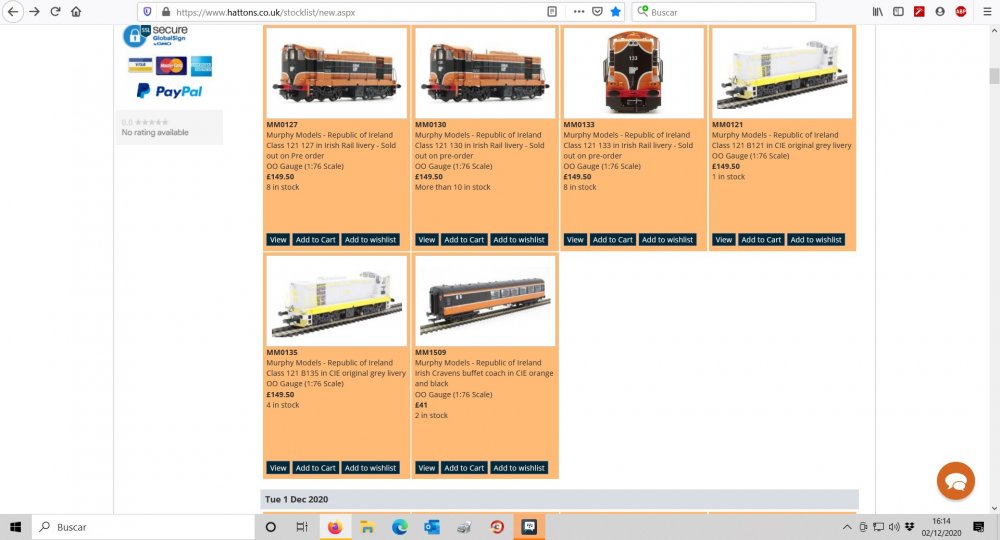Open the Firefox library icon
This screenshot has height=540, width=1000.
[x=878, y=12]
